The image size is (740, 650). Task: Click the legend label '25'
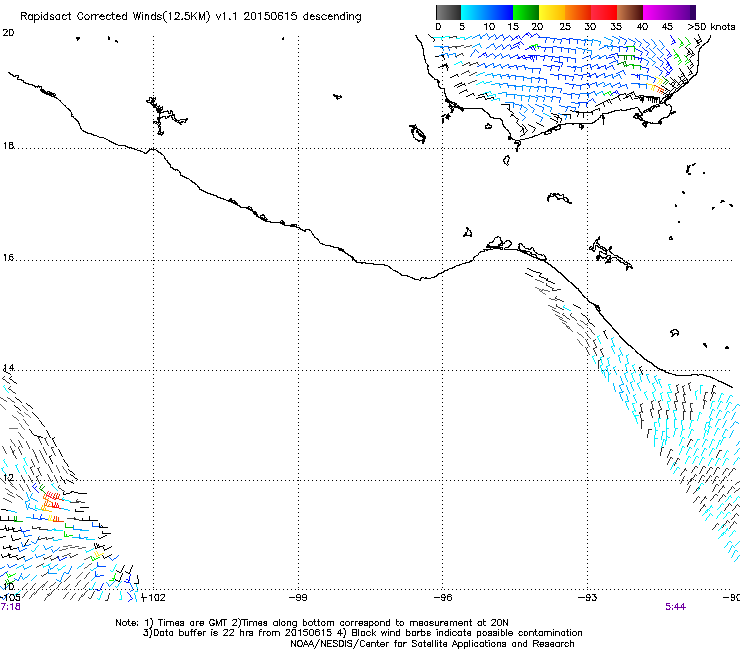564,27
